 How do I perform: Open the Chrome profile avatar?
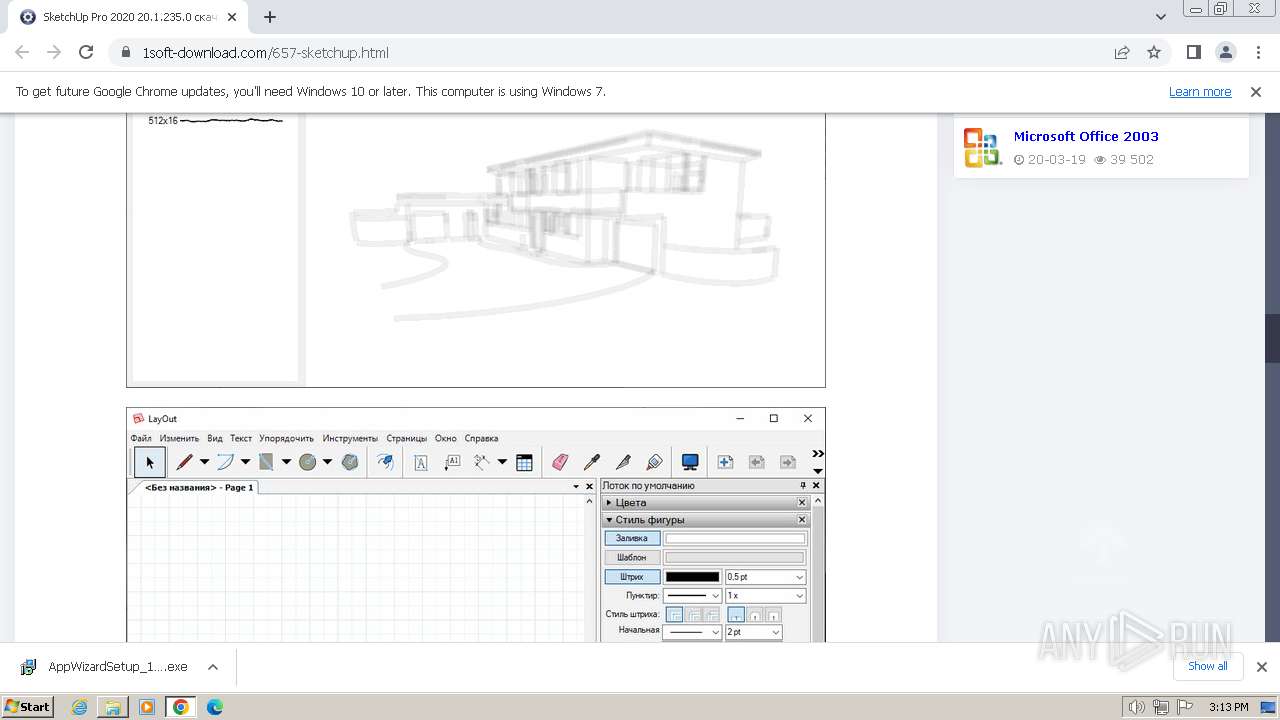1225,52
